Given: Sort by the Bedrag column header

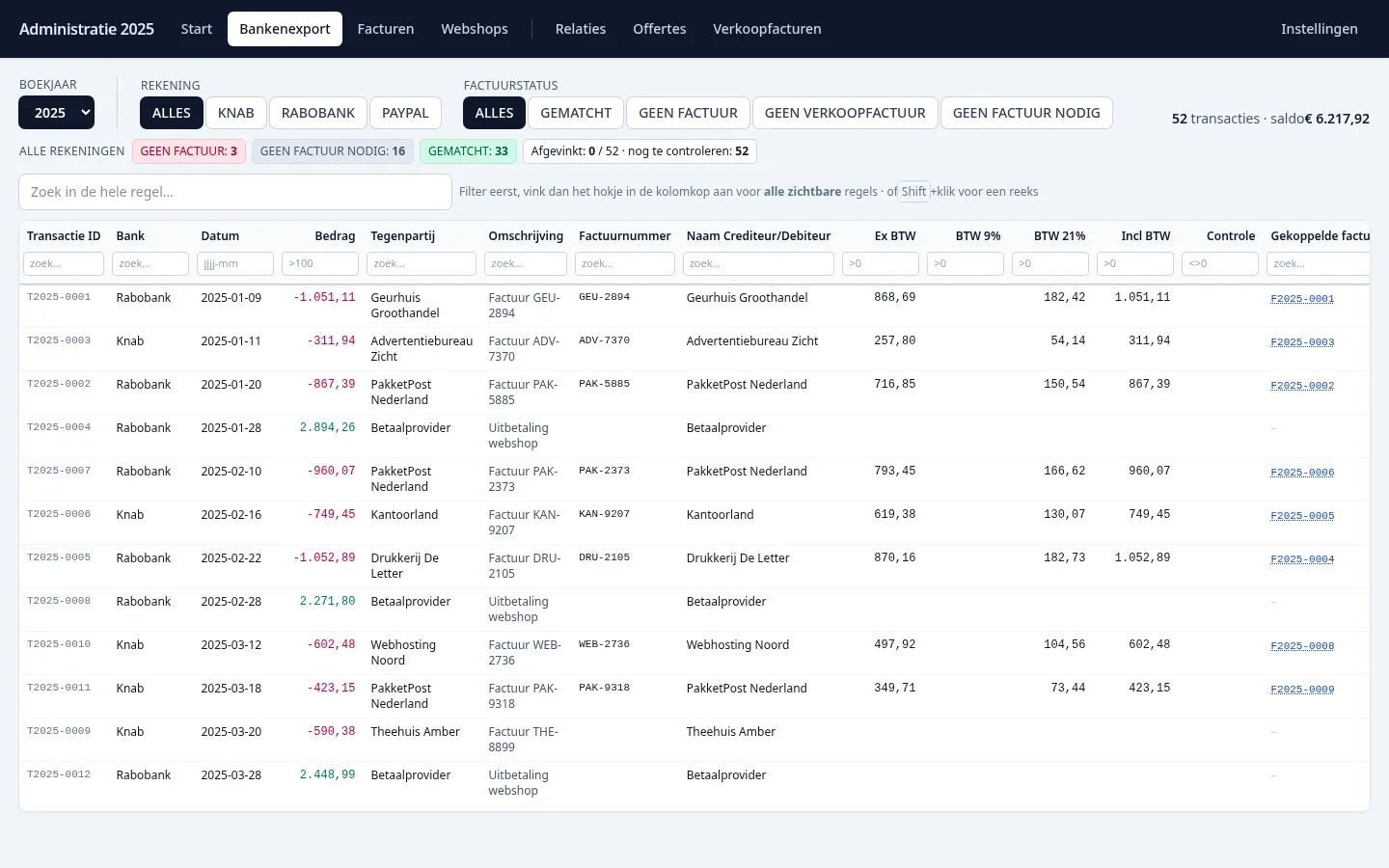Looking at the screenshot, I should tap(335, 235).
